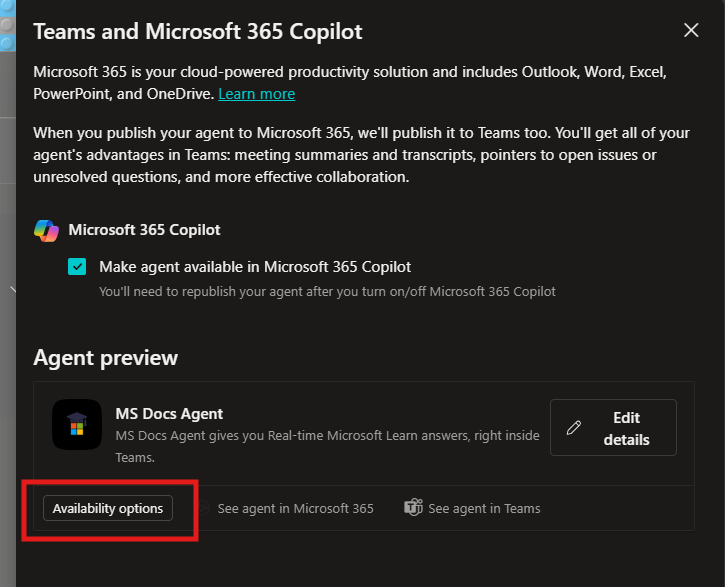Viewport: 725px width, 587px height.
Task: Click the Make agent available checkbox label text
Action: tap(255, 267)
